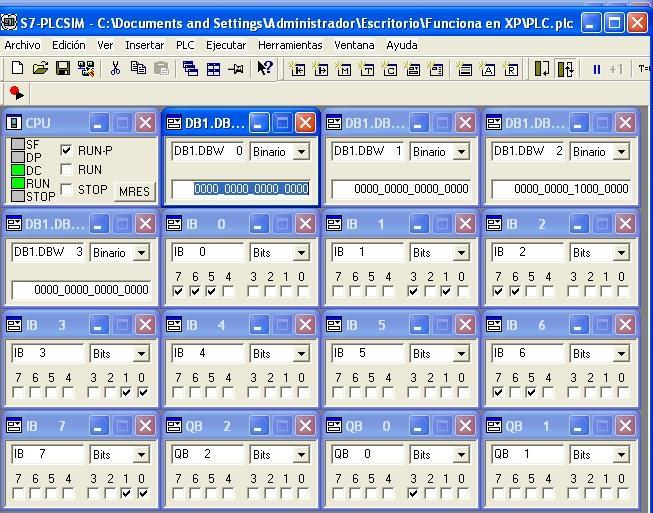Click the Copy icon in toolbar

(138, 68)
